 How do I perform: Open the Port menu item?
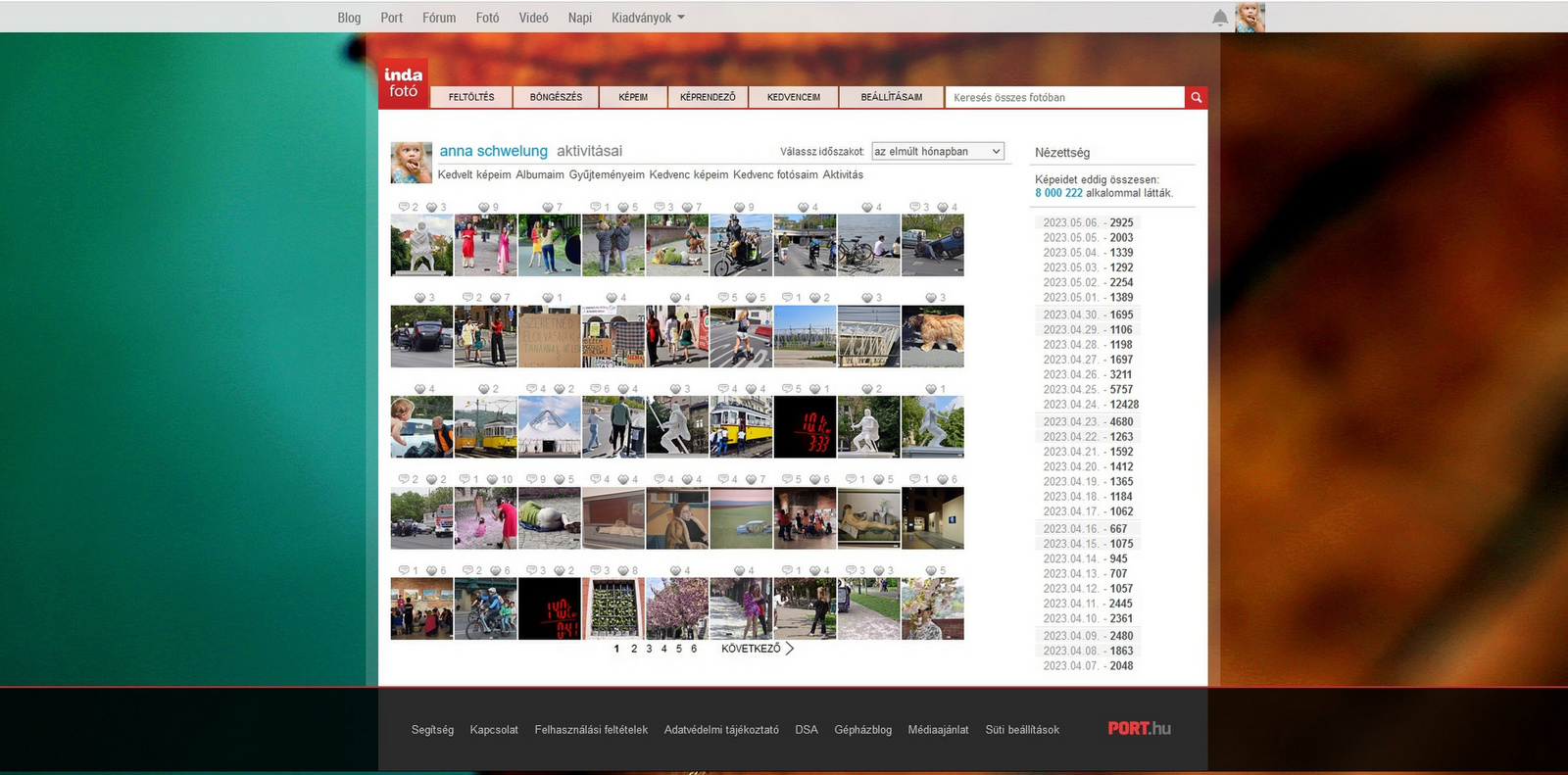(392, 18)
